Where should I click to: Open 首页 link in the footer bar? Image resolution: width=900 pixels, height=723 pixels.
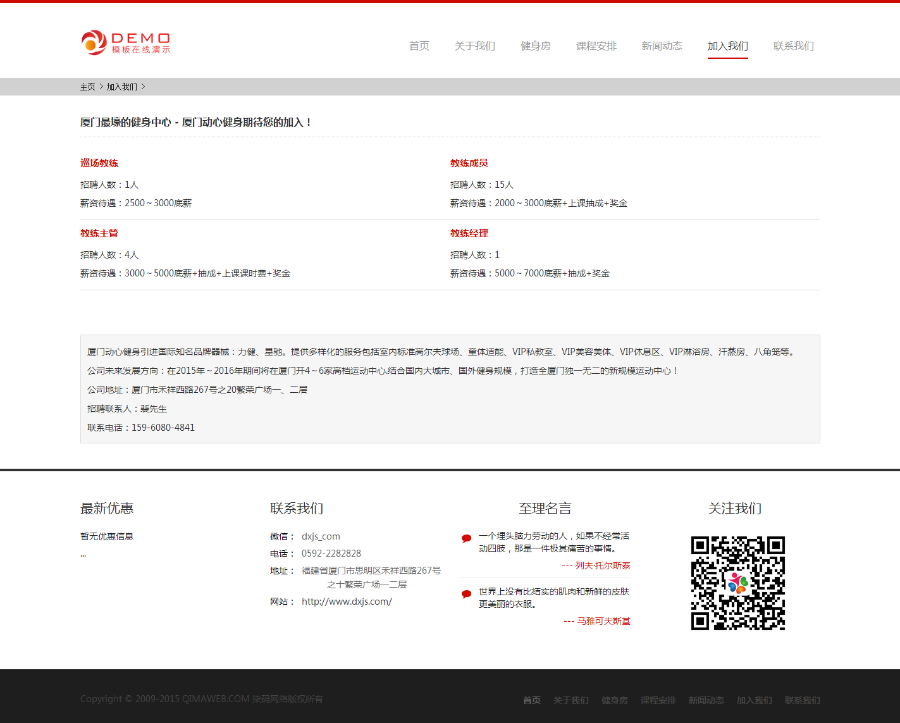coord(532,700)
